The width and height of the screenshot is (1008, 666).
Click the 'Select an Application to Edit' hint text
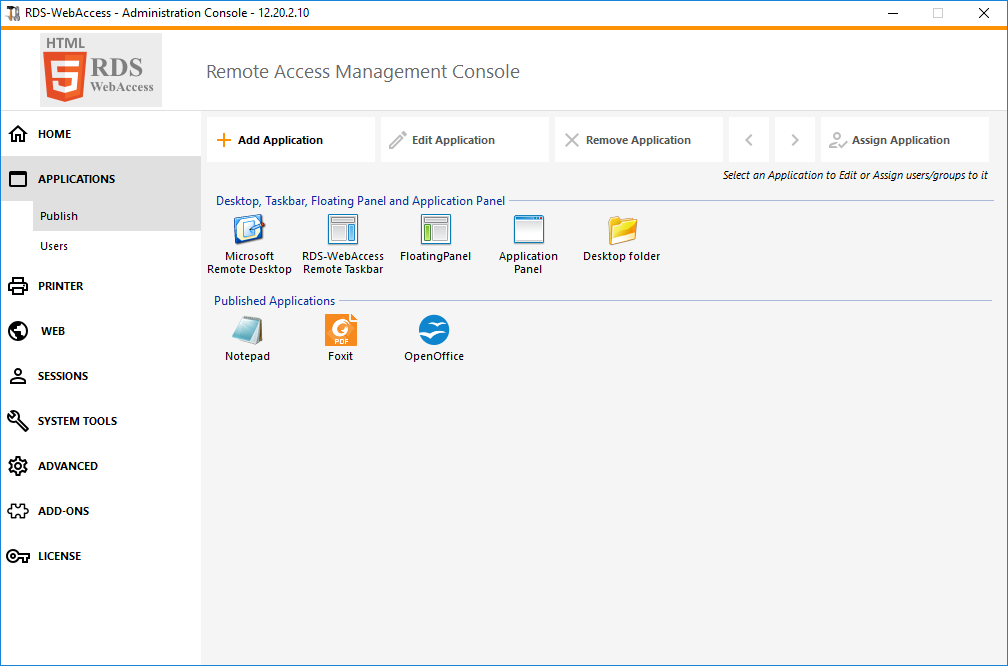point(855,175)
